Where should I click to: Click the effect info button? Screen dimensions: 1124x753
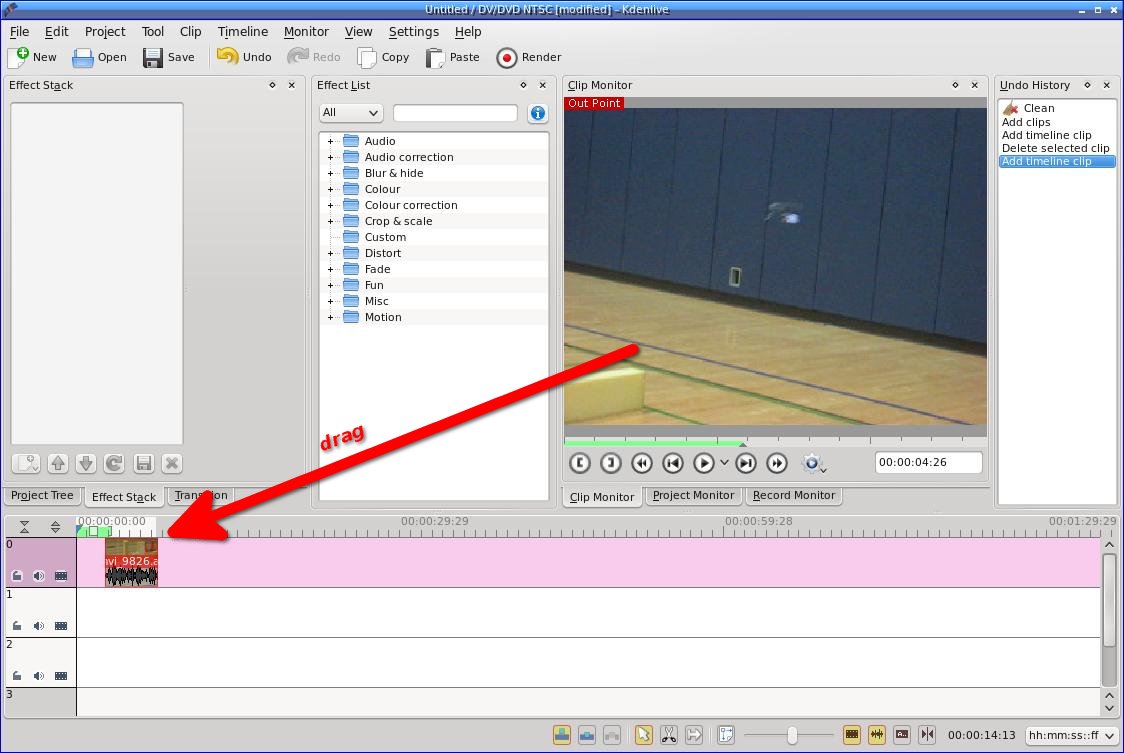pyautogui.click(x=537, y=113)
